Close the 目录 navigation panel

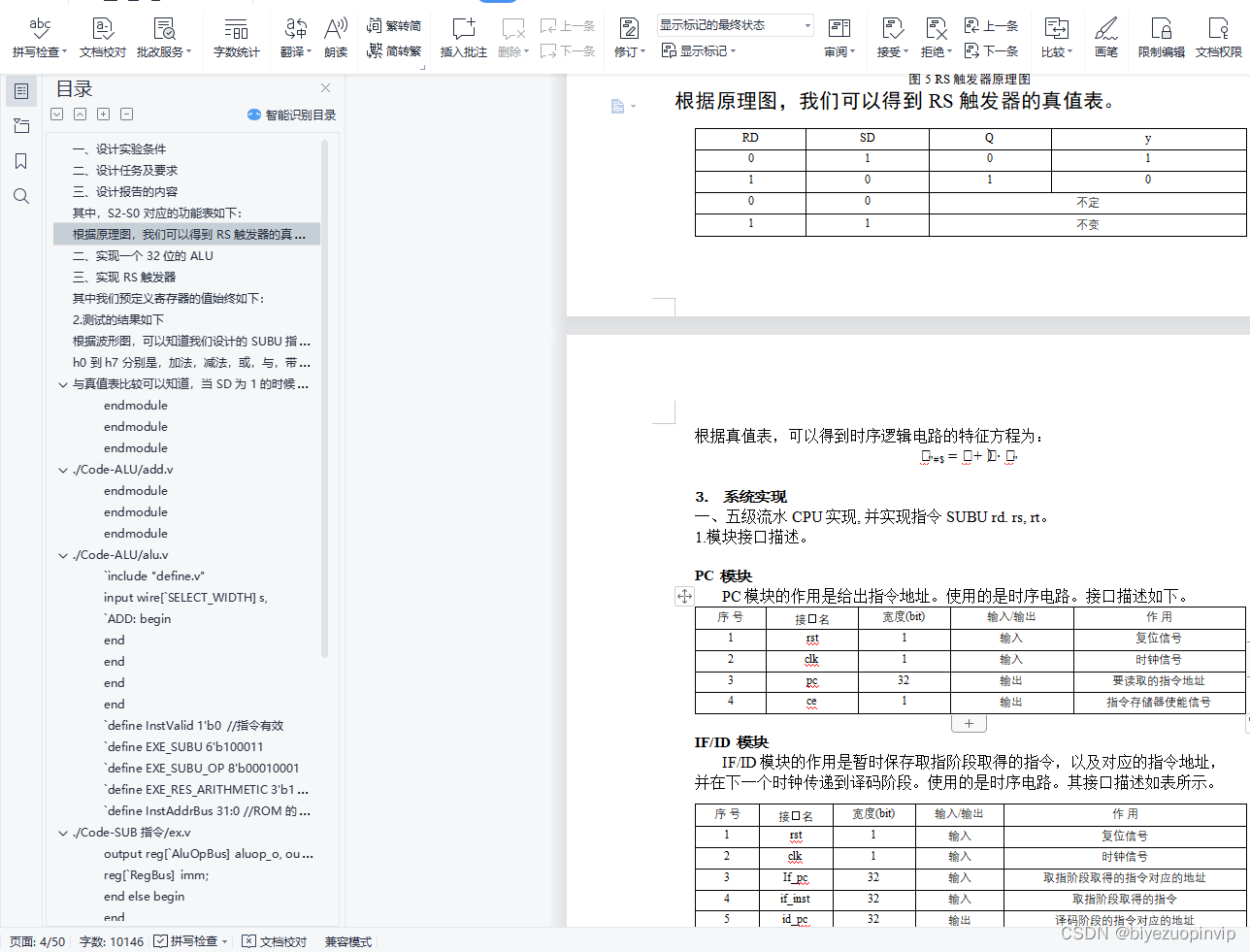pos(325,88)
